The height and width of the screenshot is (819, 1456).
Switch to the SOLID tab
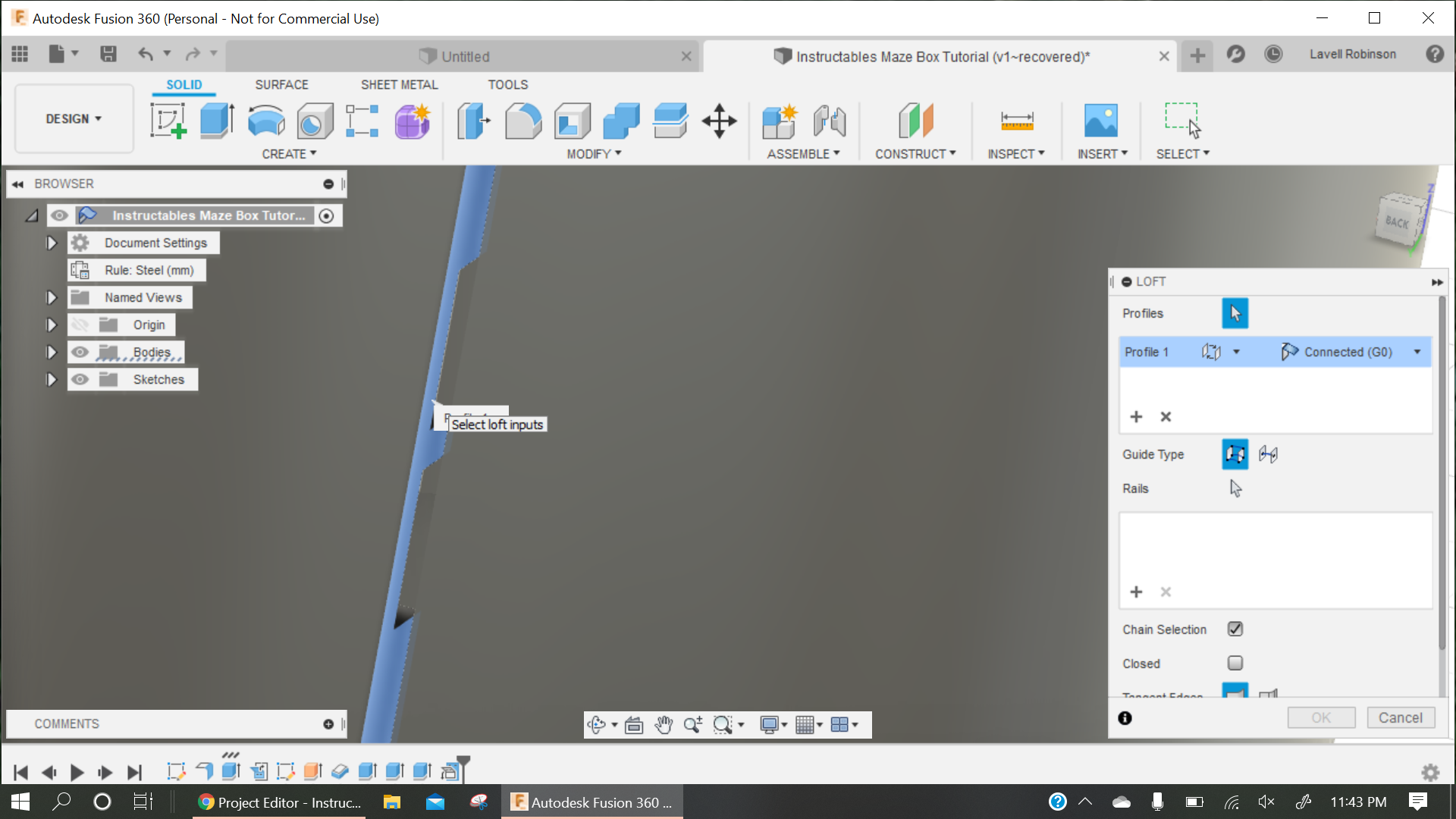pos(184,85)
